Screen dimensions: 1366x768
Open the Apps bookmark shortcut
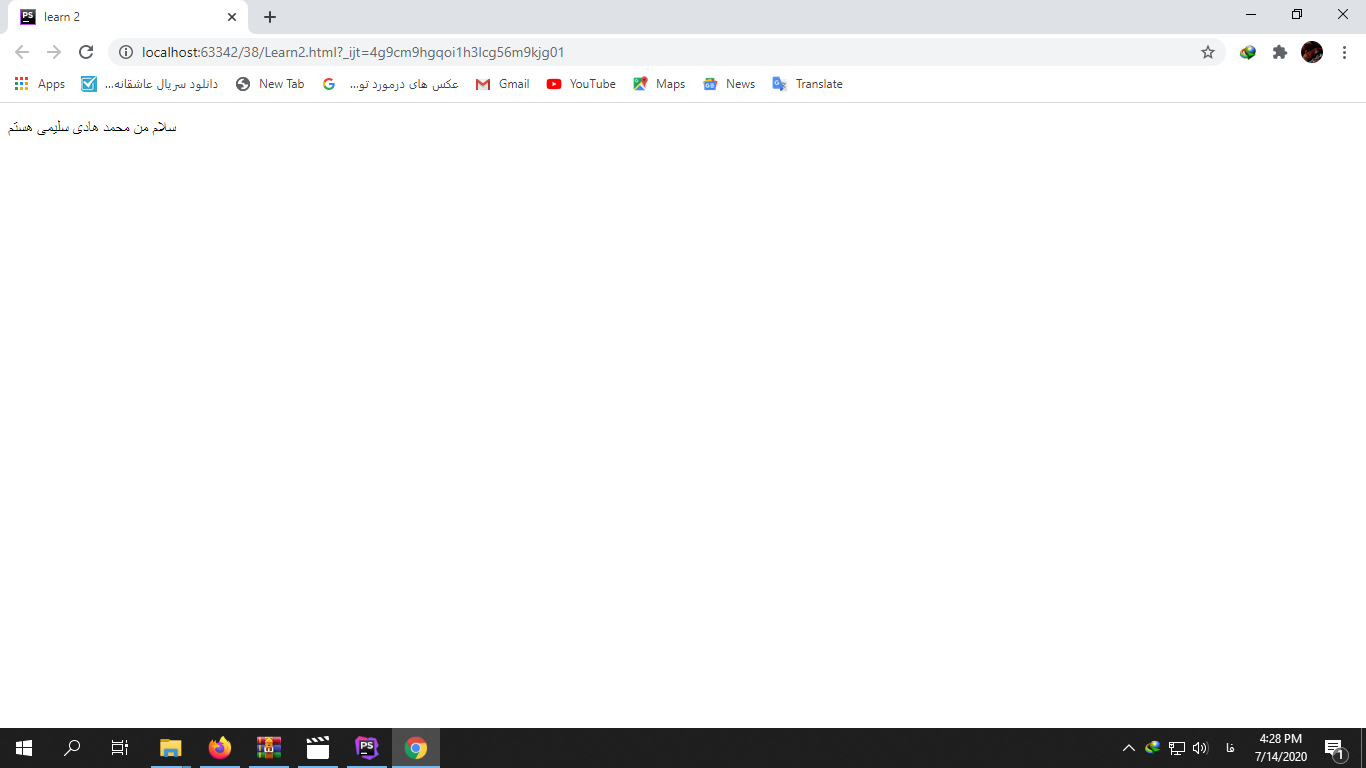(x=40, y=84)
